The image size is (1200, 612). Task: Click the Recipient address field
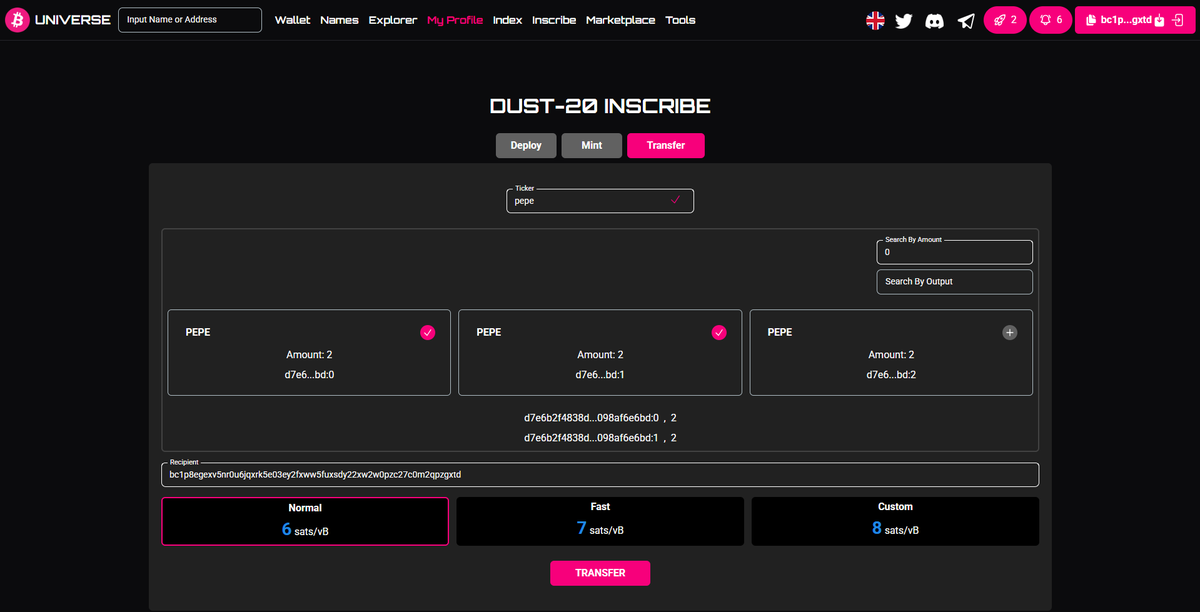click(600, 474)
